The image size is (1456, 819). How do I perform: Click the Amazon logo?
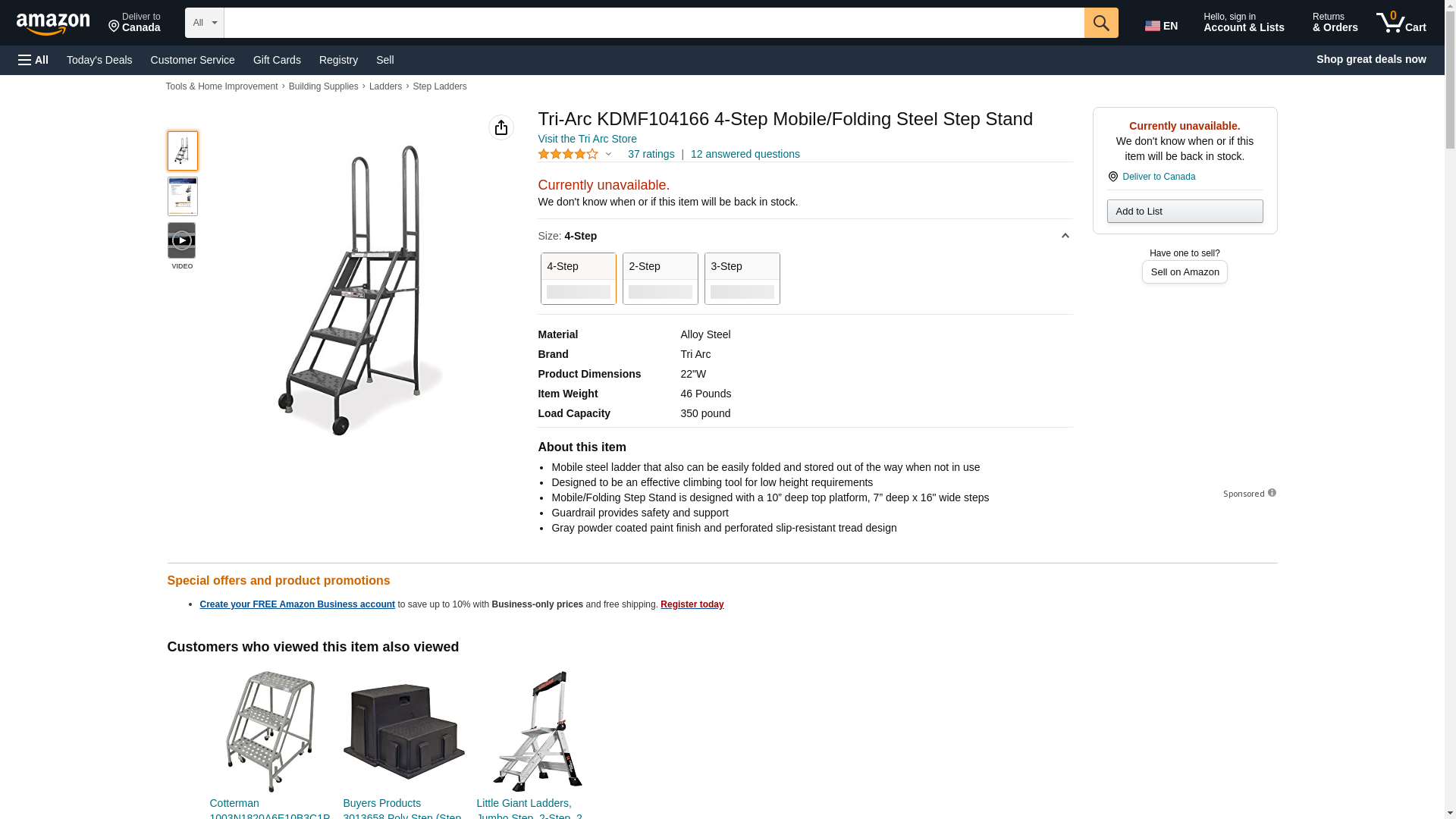click(x=53, y=24)
